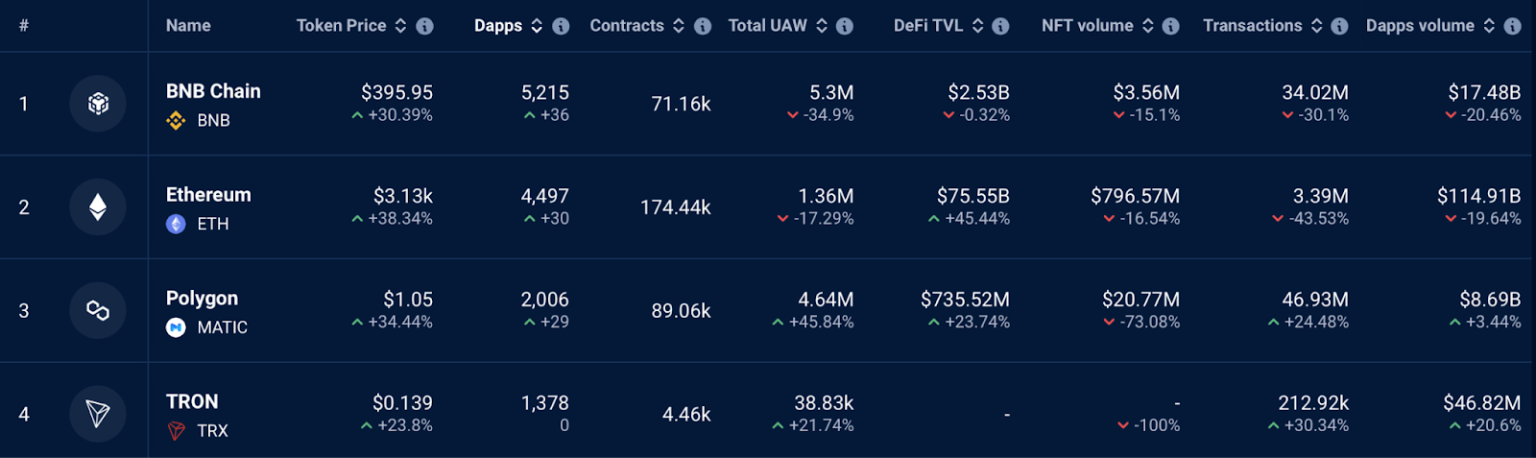Click the info icon next to Dapps
The width and height of the screenshot is (1536, 458).
561,26
